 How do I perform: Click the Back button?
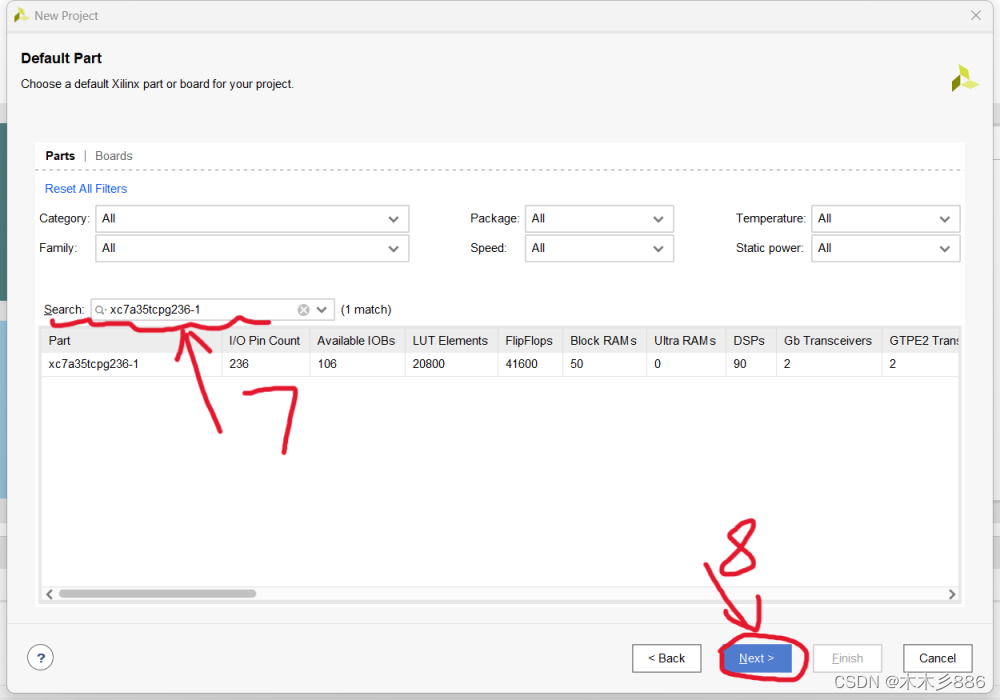coord(666,658)
